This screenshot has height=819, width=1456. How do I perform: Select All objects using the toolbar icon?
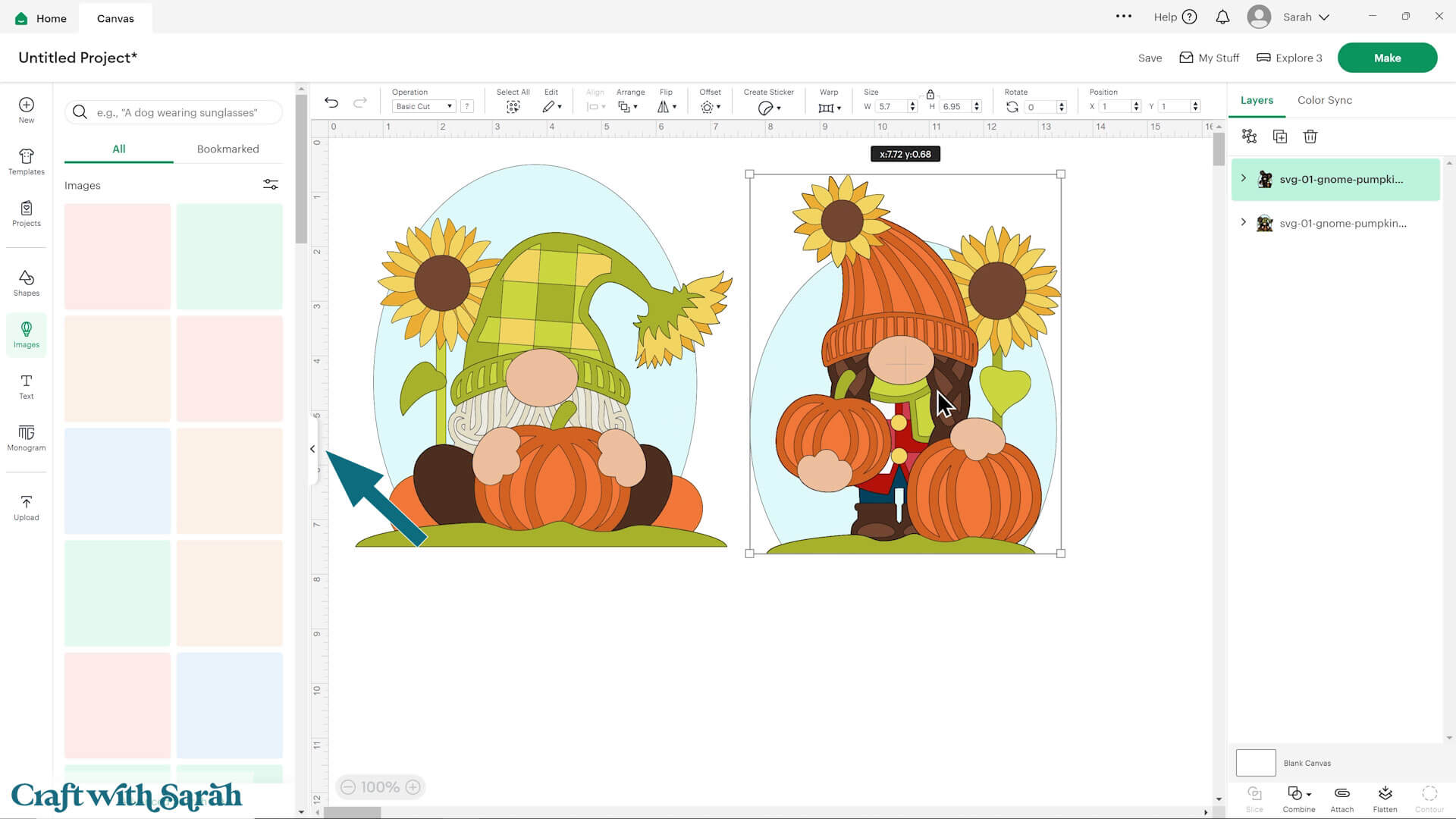click(x=513, y=106)
